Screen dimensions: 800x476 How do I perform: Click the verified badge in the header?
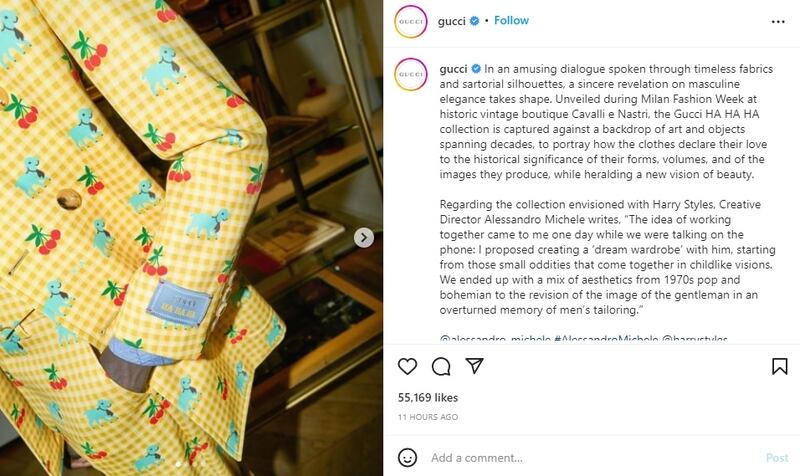(x=474, y=21)
